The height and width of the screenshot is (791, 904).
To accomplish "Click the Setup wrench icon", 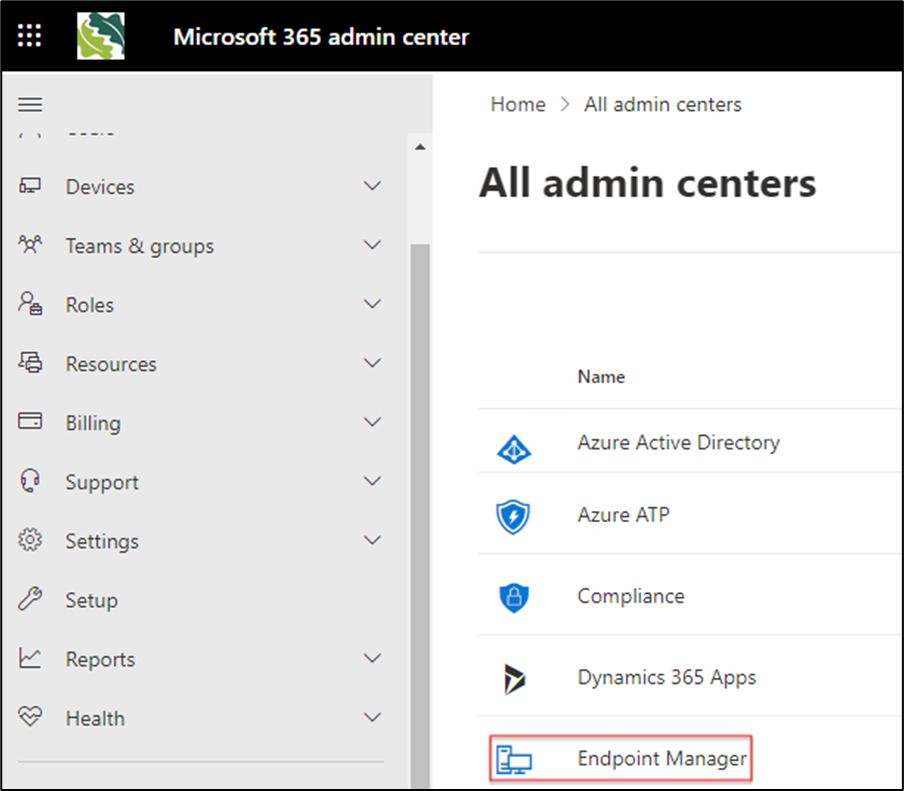I will [x=30, y=599].
